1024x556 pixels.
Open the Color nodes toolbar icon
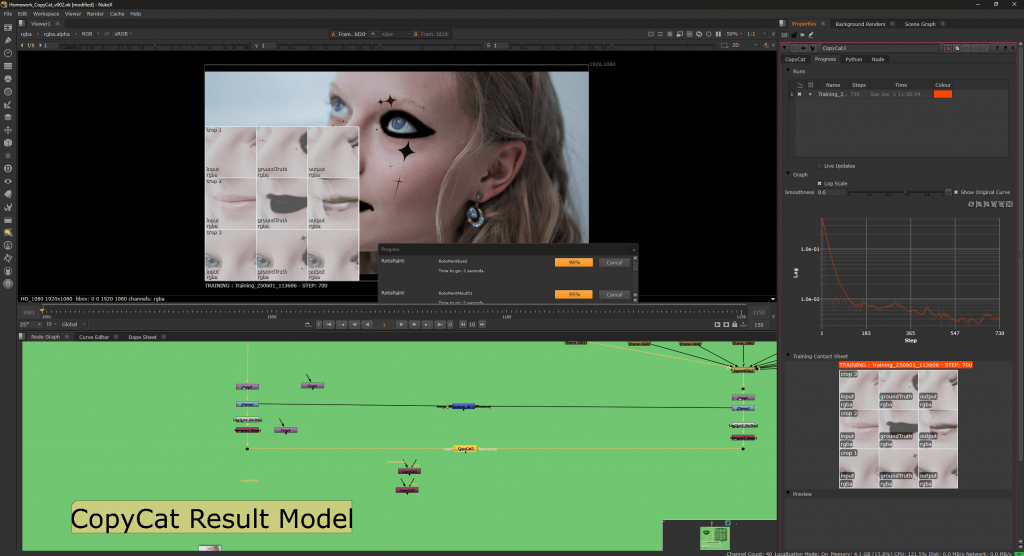point(8,79)
